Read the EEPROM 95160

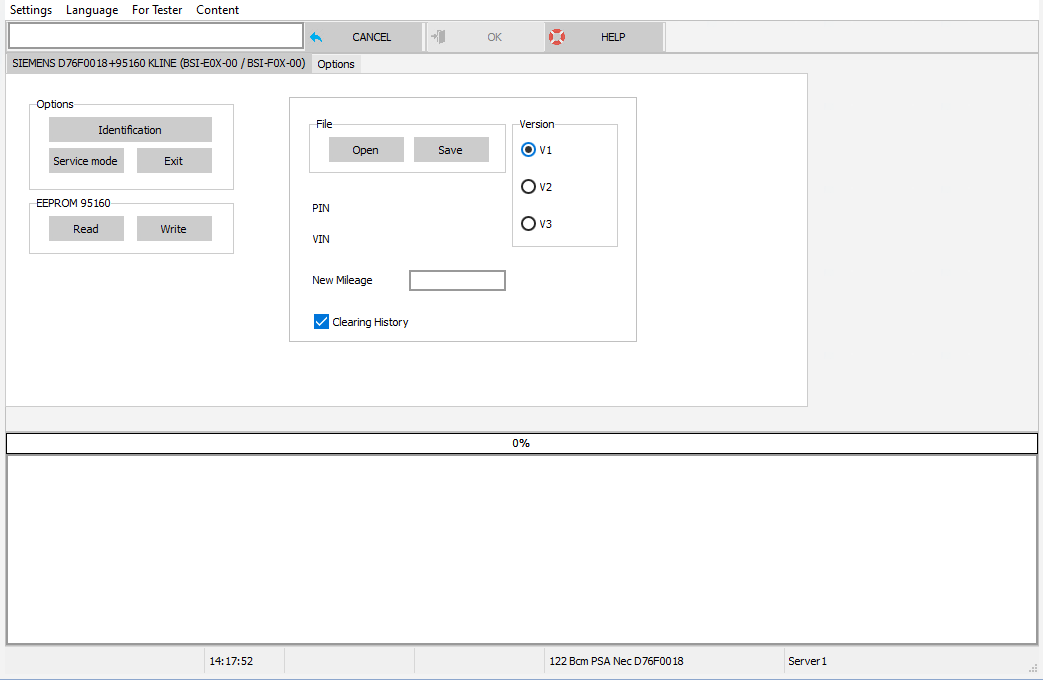86,229
